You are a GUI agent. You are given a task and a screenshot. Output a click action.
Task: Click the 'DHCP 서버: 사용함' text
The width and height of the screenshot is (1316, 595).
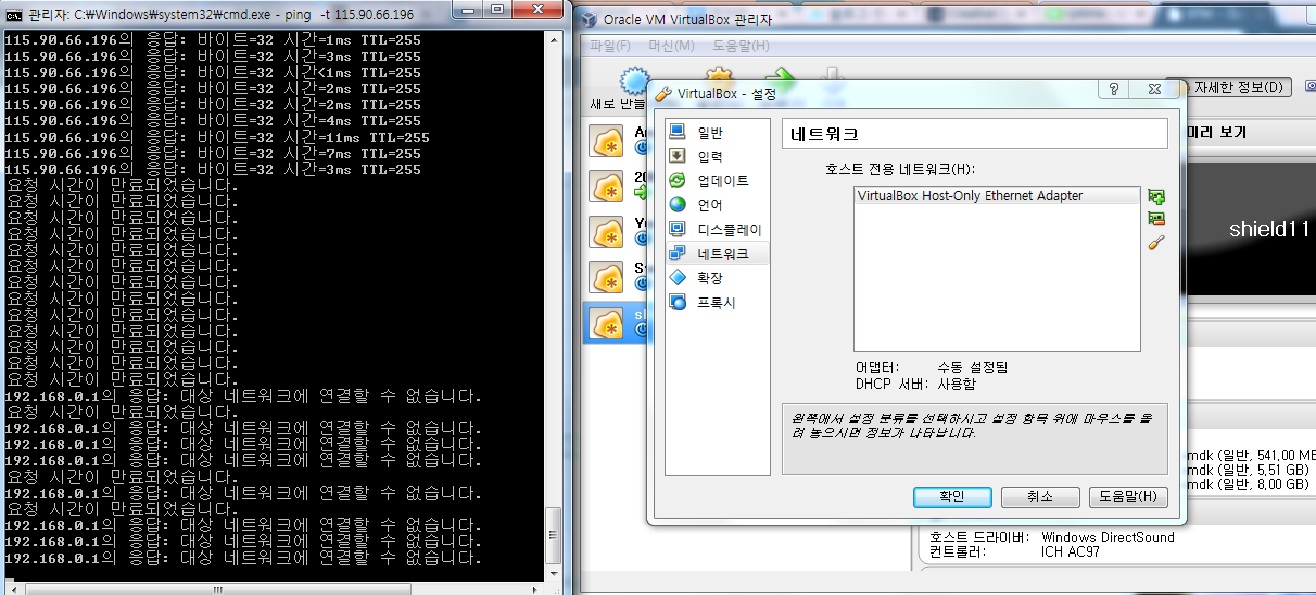click(916, 384)
